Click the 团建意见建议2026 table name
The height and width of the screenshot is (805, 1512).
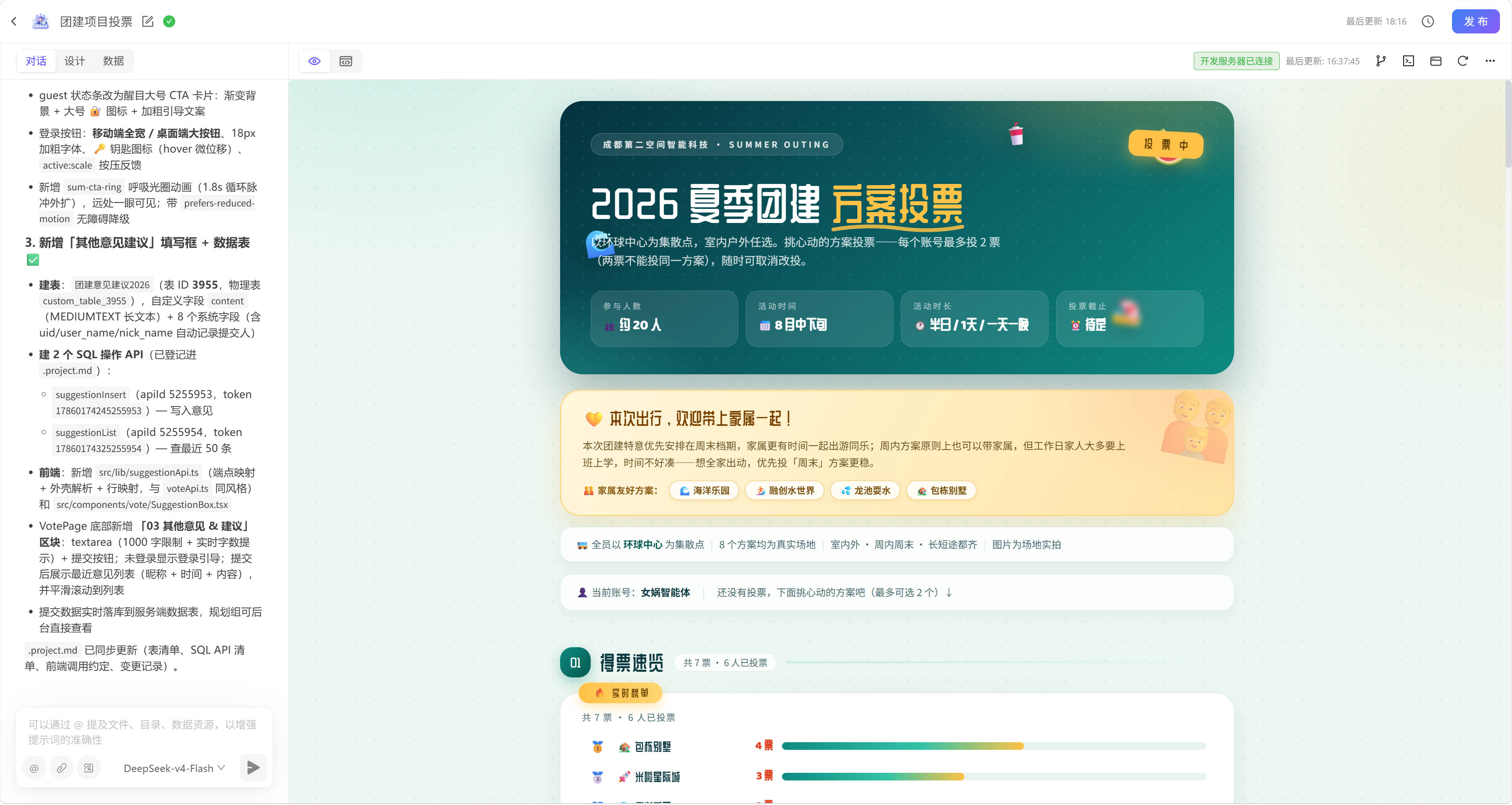[112, 285]
